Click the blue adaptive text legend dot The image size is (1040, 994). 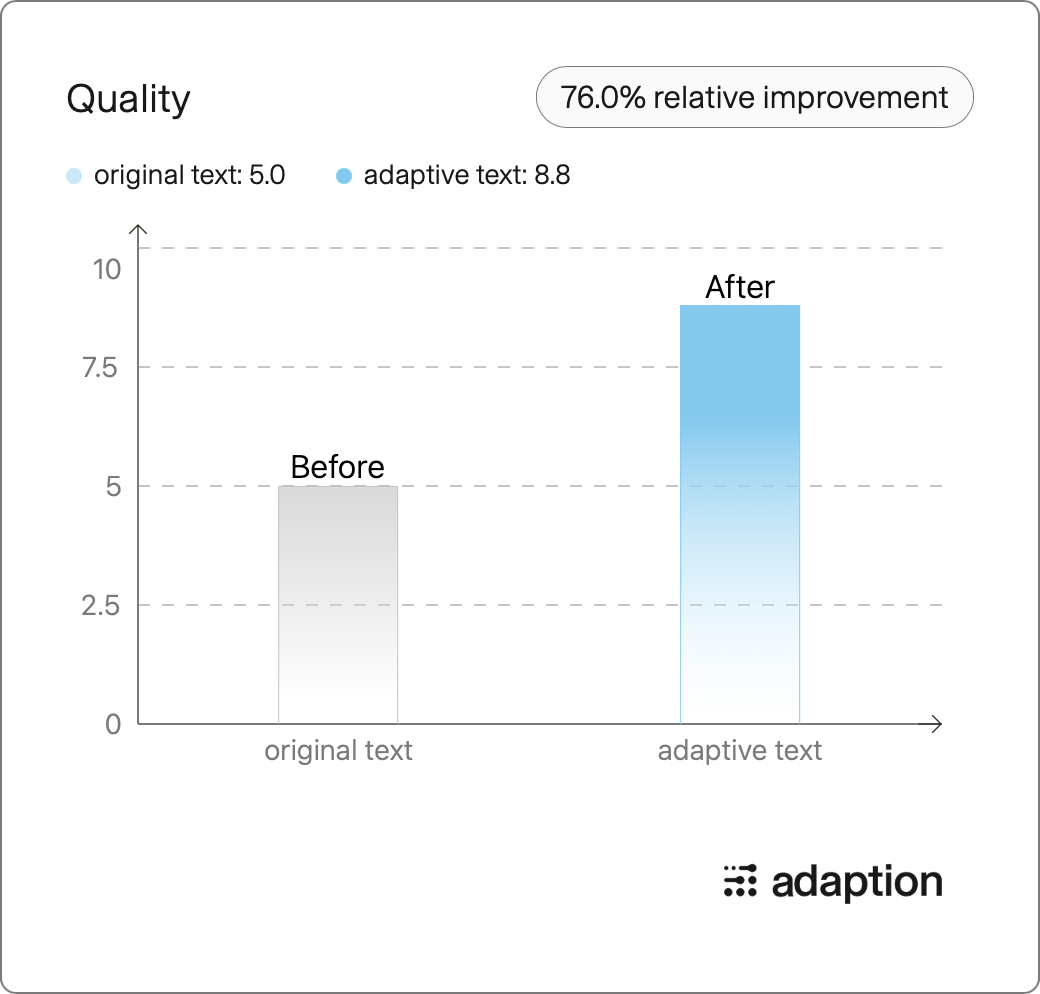[344, 176]
